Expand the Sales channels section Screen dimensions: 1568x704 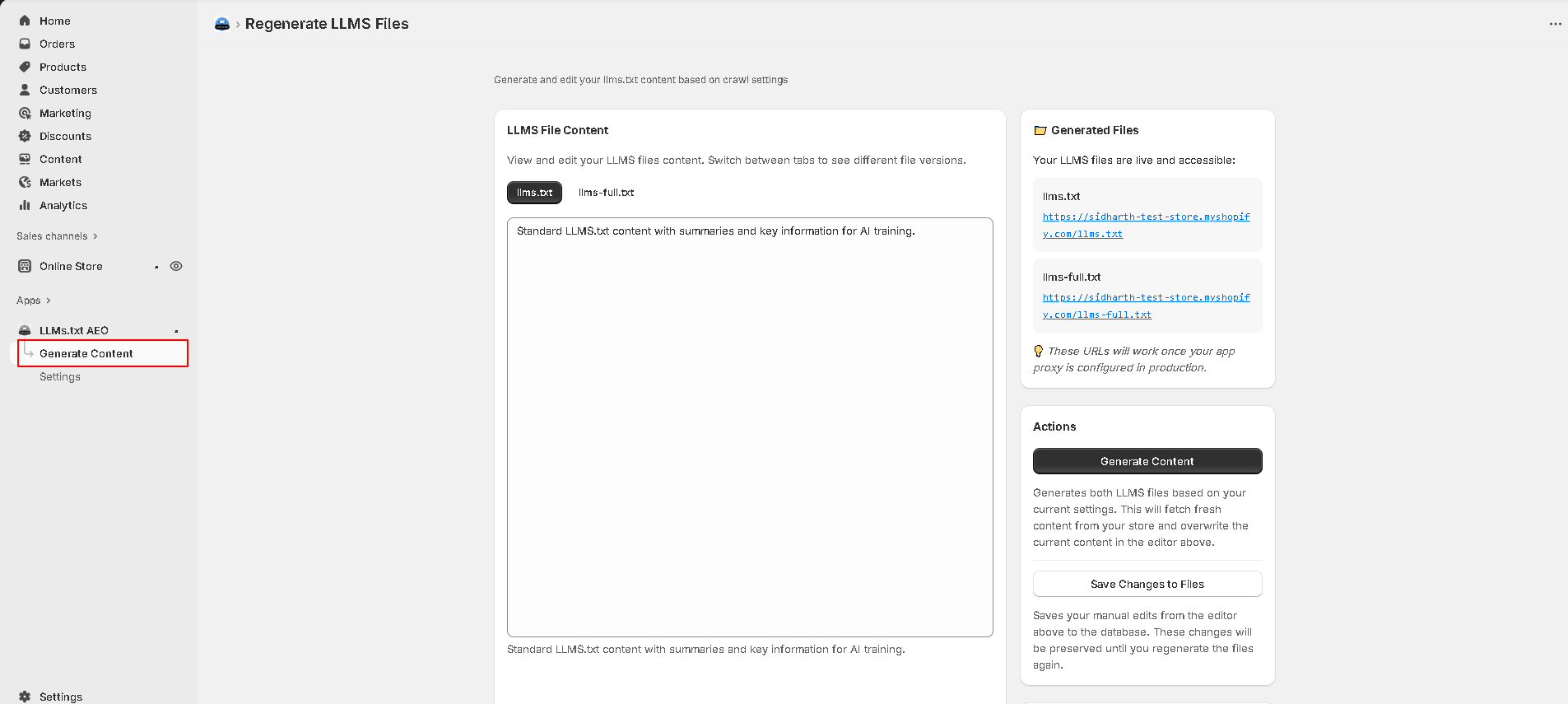(95, 236)
